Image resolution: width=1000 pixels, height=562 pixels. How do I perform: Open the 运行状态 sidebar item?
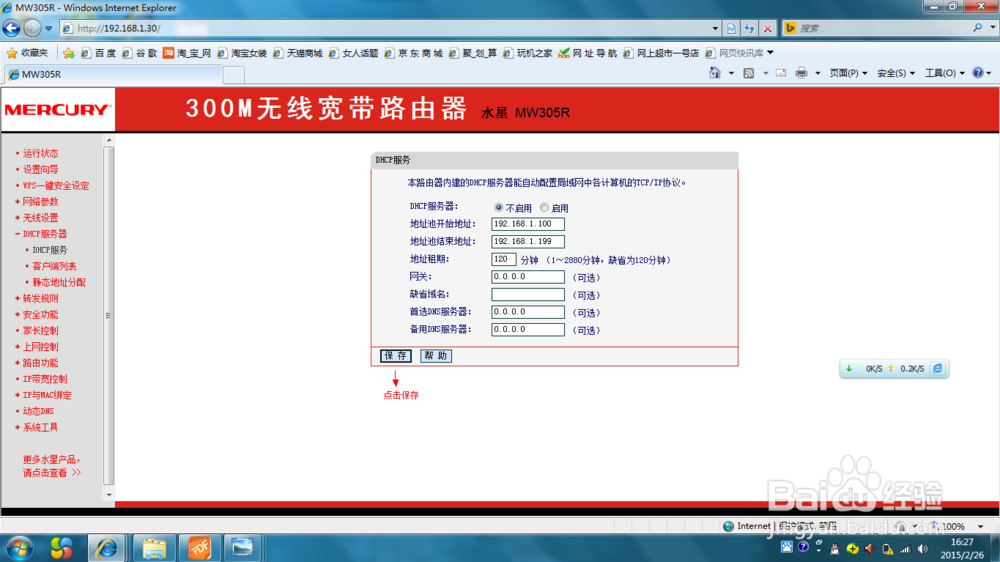tap(40, 153)
